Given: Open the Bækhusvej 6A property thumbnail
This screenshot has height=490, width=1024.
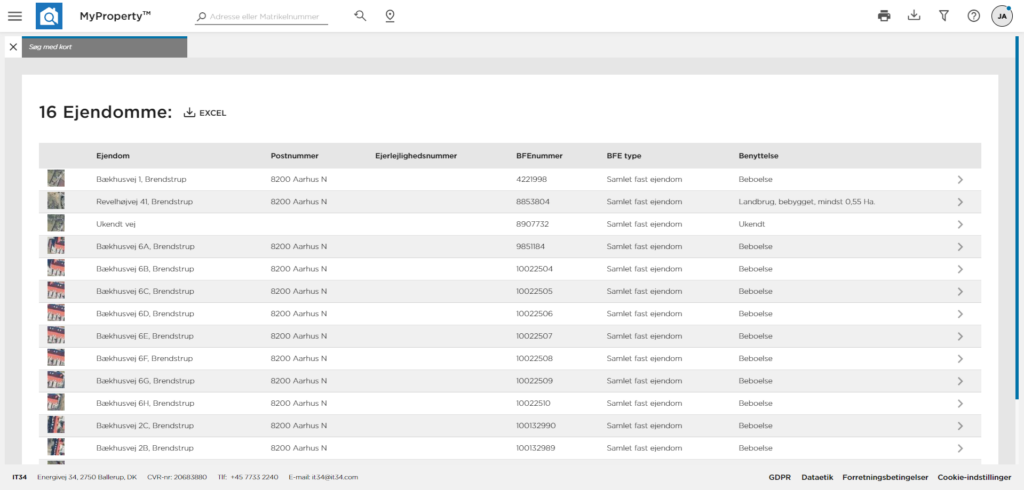Looking at the screenshot, I should (x=56, y=246).
